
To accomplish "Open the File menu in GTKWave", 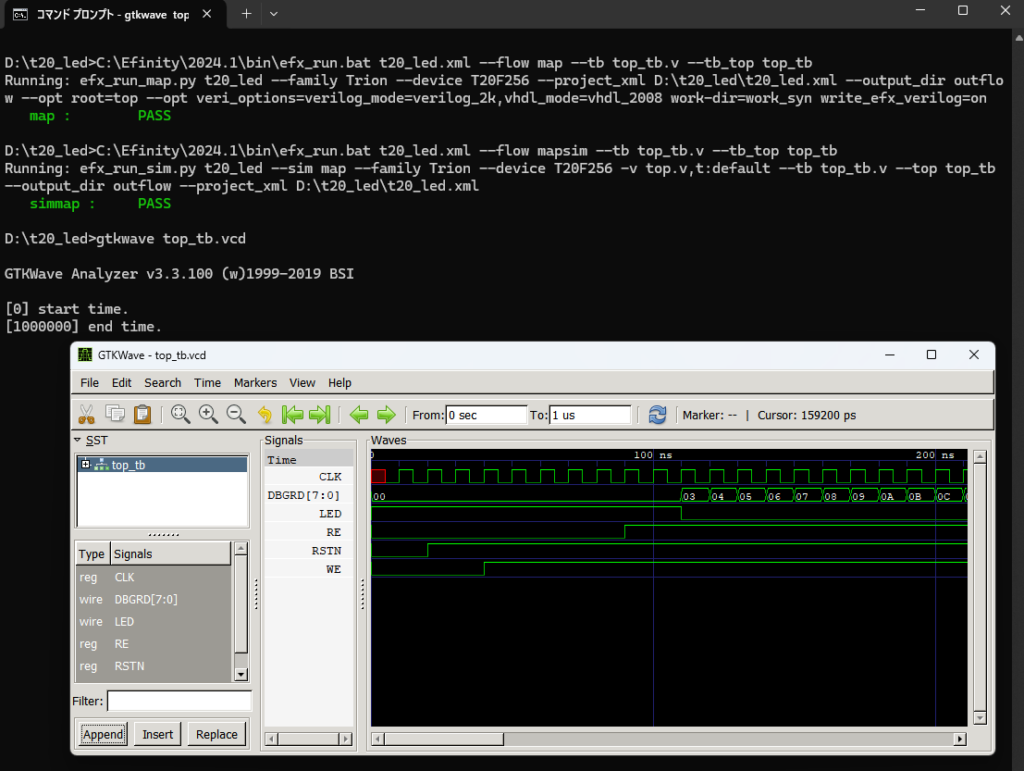I will pyautogui.click(x=89, y=383).
